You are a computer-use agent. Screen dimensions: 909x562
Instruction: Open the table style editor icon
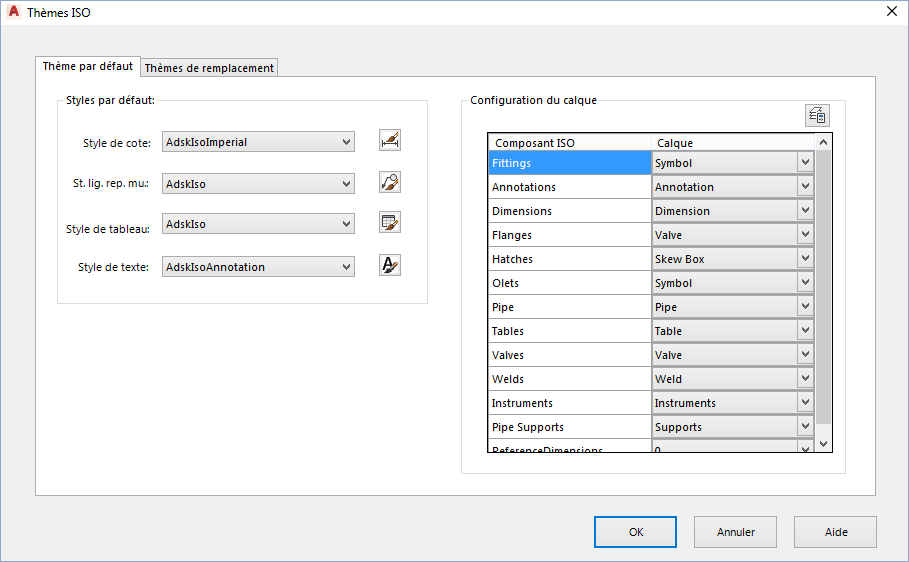pos(390,223)
